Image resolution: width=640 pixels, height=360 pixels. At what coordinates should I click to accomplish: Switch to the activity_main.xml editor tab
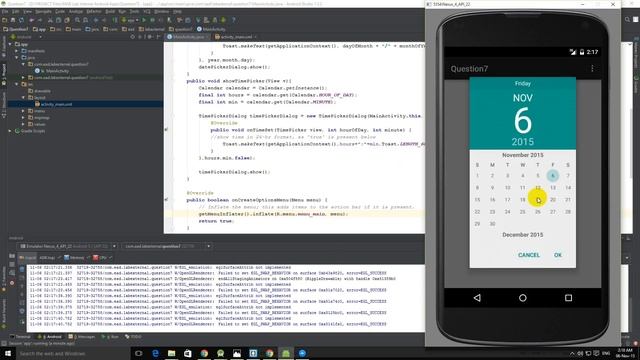coord(236,37)
